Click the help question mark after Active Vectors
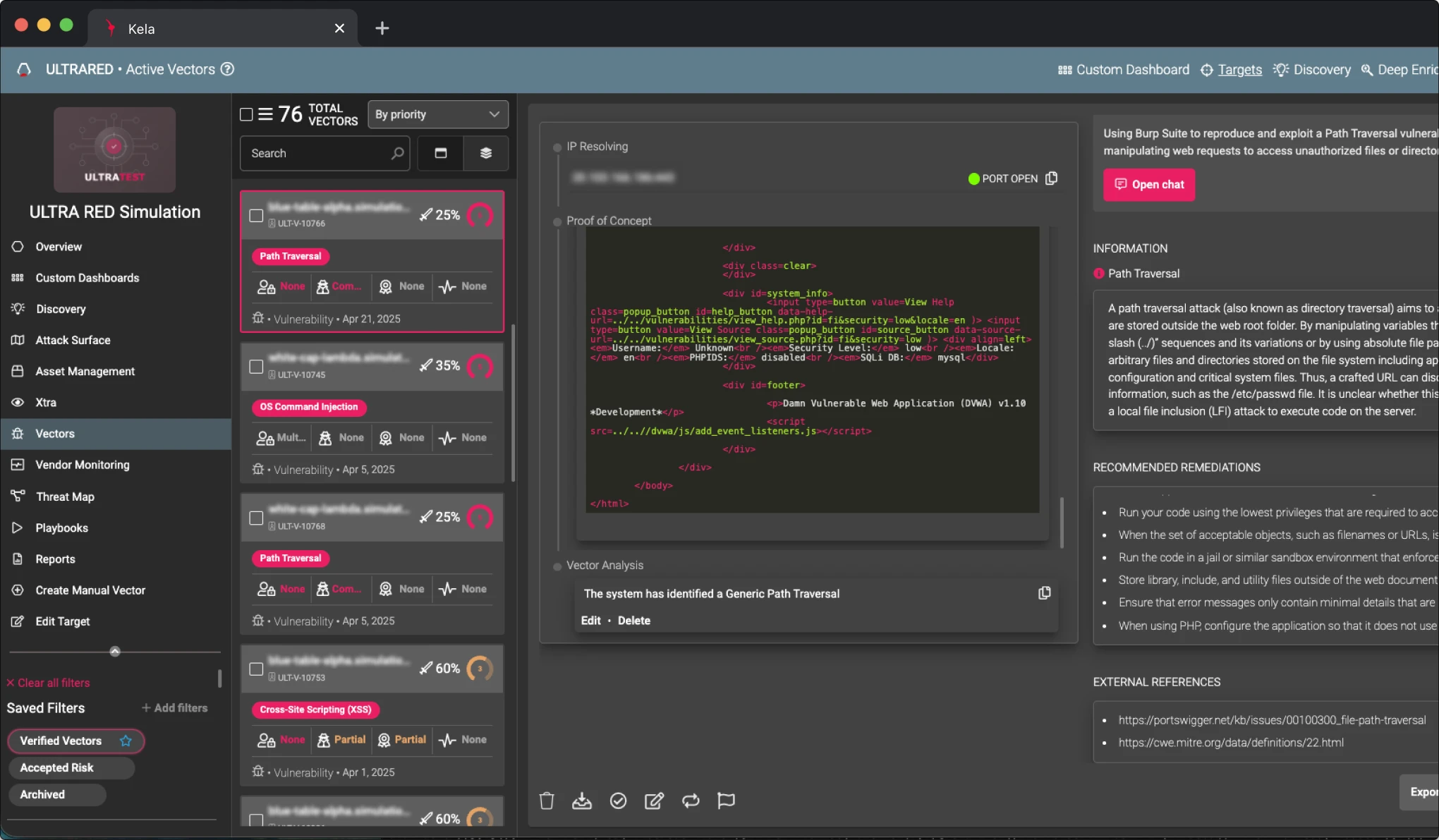 (227, 69)
